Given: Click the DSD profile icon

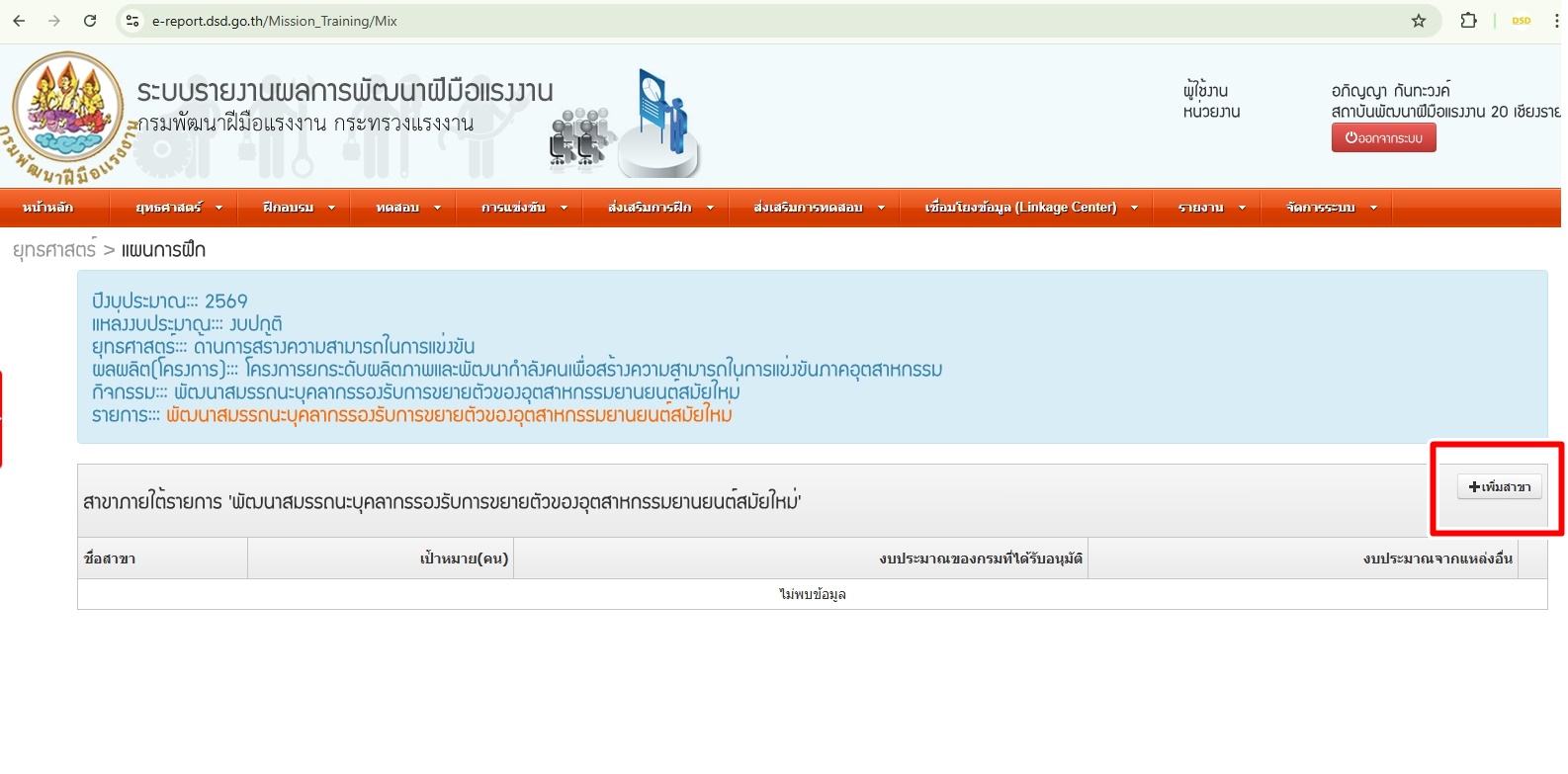Looking at the screenshot, I should 1521,21.
